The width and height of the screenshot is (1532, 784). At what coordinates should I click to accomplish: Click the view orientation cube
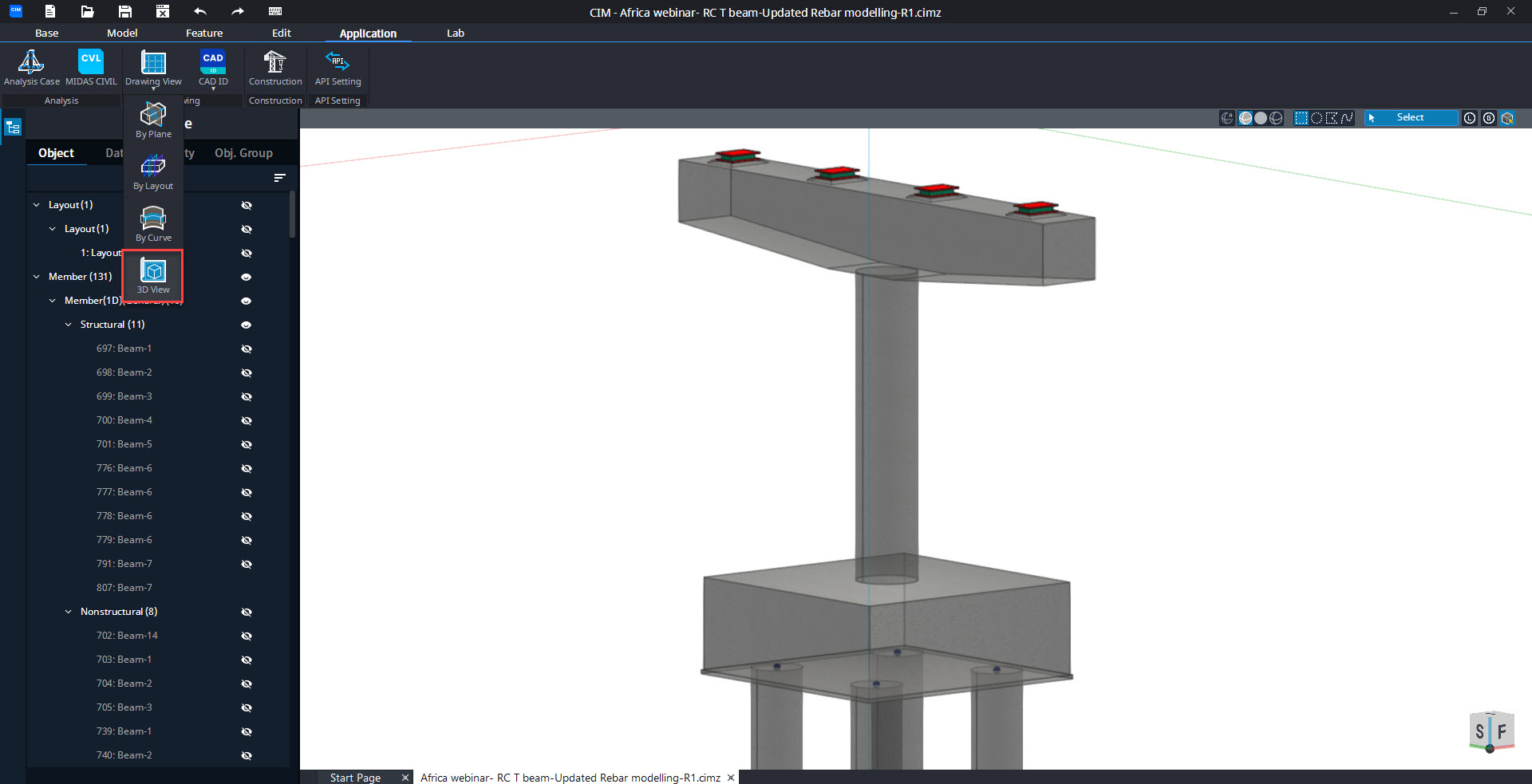click(1491, 731)
